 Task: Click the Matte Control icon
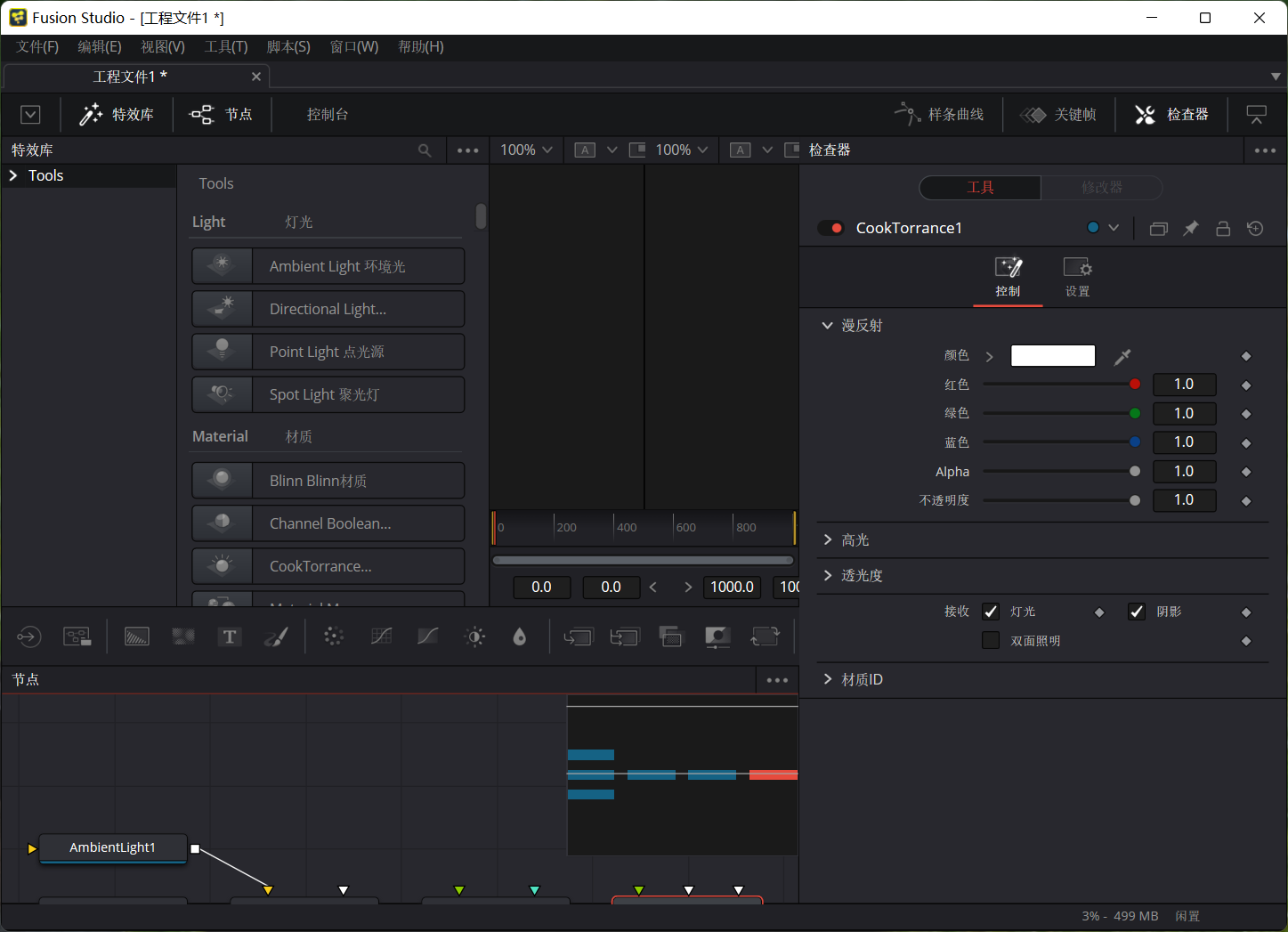[717, 636]
